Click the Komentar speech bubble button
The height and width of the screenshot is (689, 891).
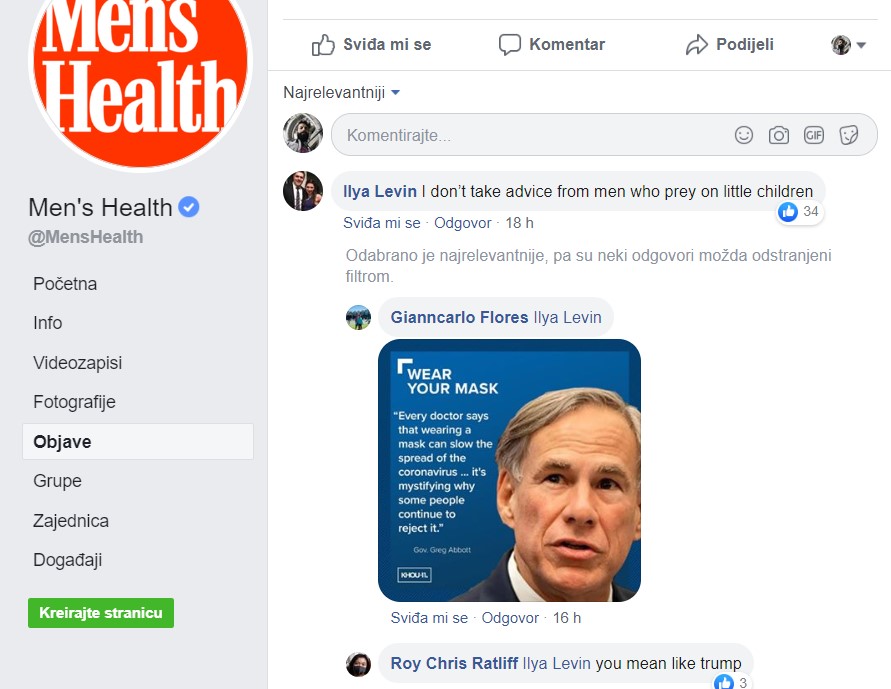pos(552,45)
